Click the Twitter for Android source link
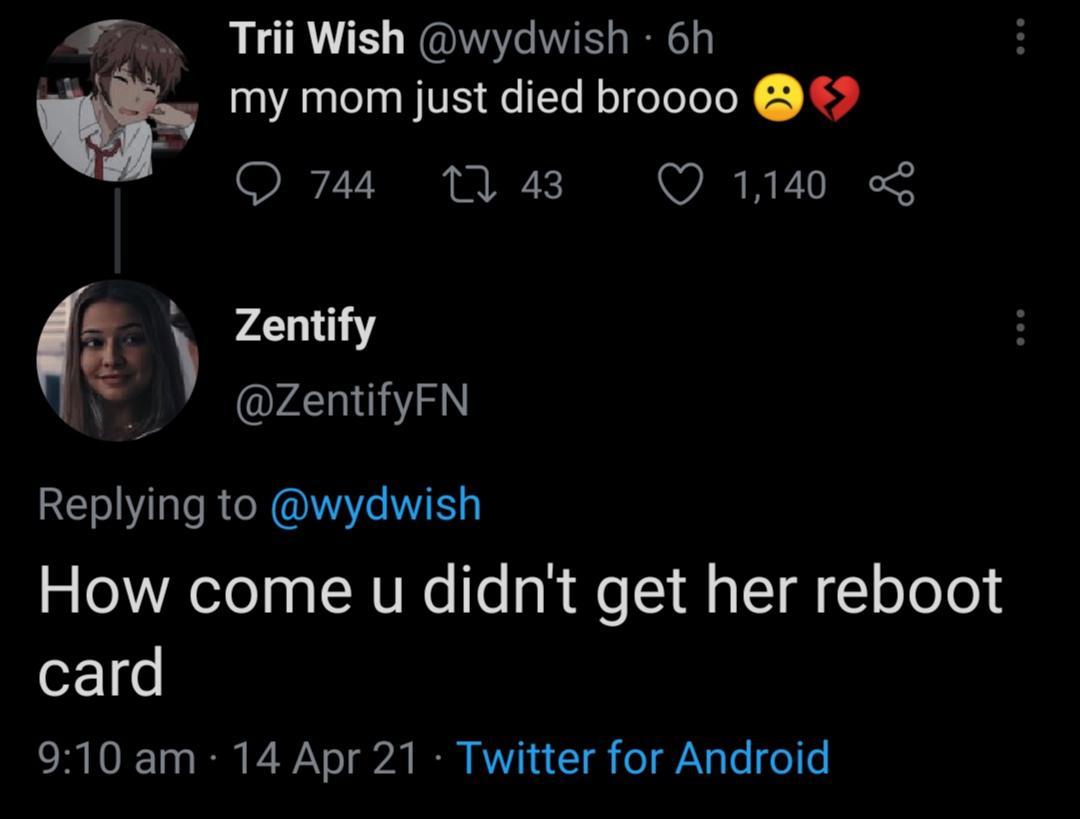 [643, 758]
